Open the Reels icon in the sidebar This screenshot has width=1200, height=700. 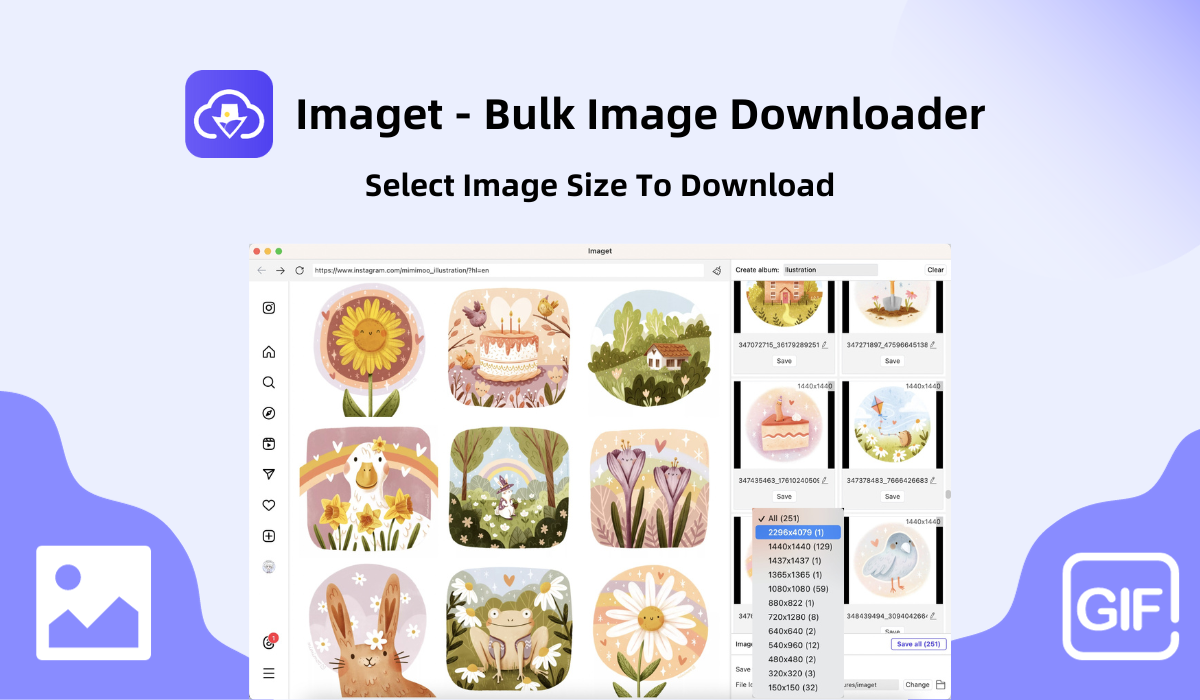tap(269, 444)
